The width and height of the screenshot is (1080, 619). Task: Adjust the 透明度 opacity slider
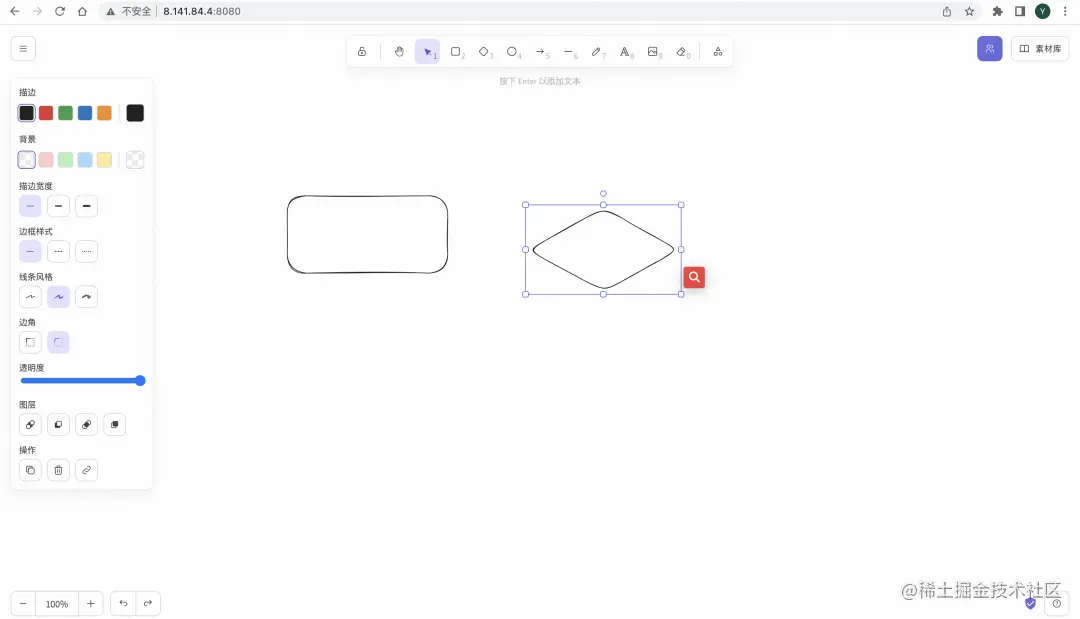[x=83, y=381]
